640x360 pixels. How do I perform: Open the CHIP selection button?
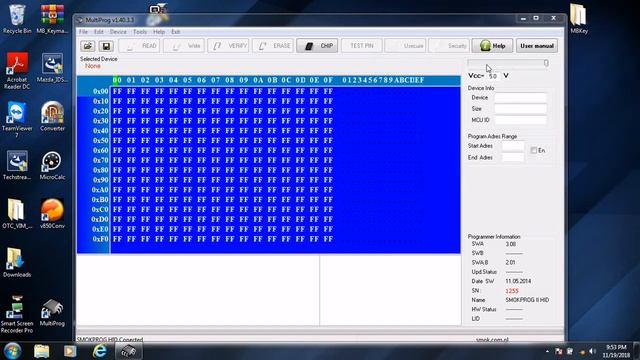[x=318, y=46]
